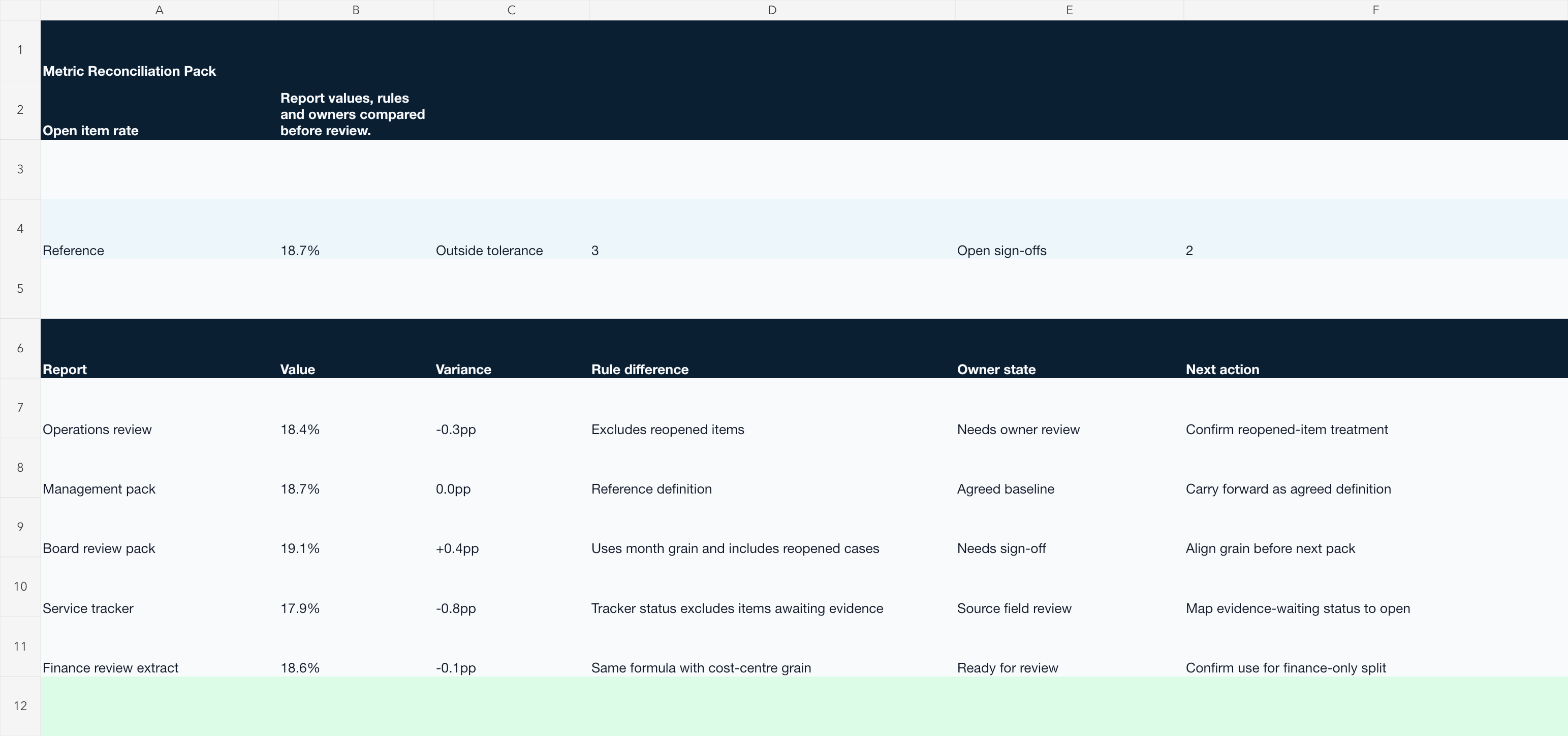Select row 1 header
Image resolution: width=1568 pixels, height=736 pixels.
20,50
